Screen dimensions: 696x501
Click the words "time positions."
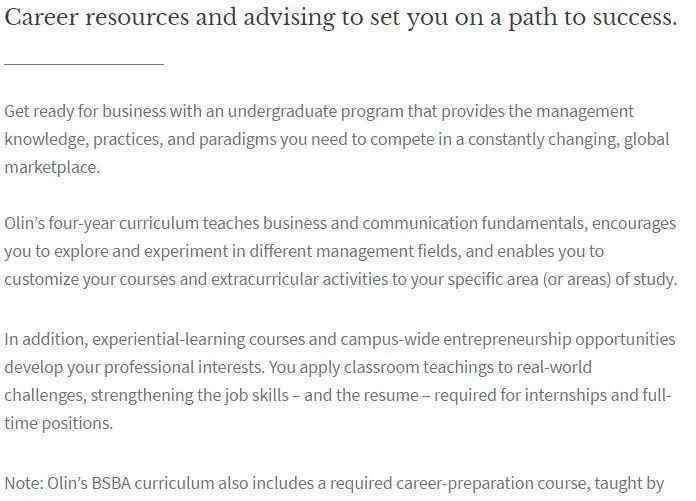59,423
